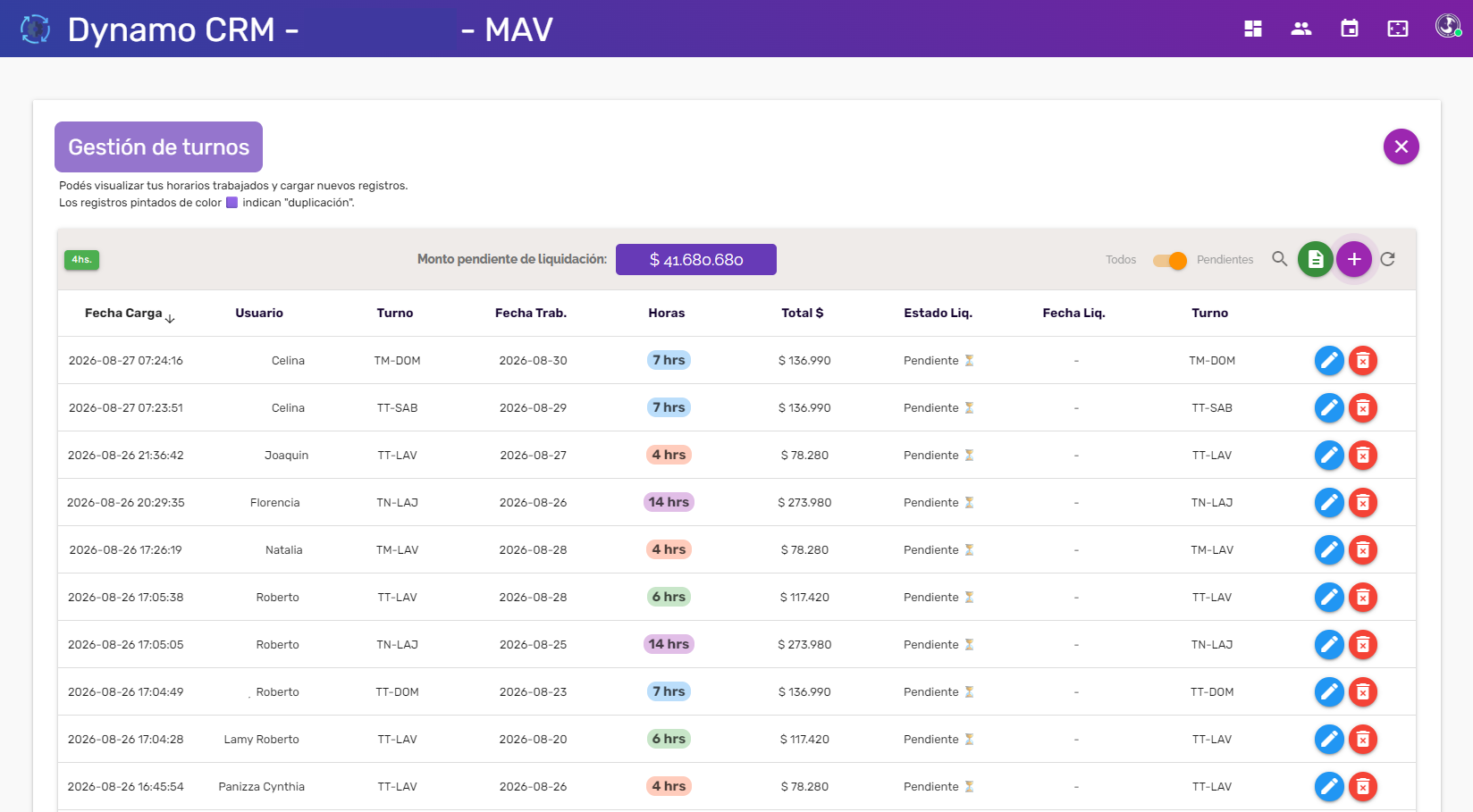This screenshot has width=1473, height=812.
Task: Edit Celina's TT-SAB record
Action: [1329, 408]
